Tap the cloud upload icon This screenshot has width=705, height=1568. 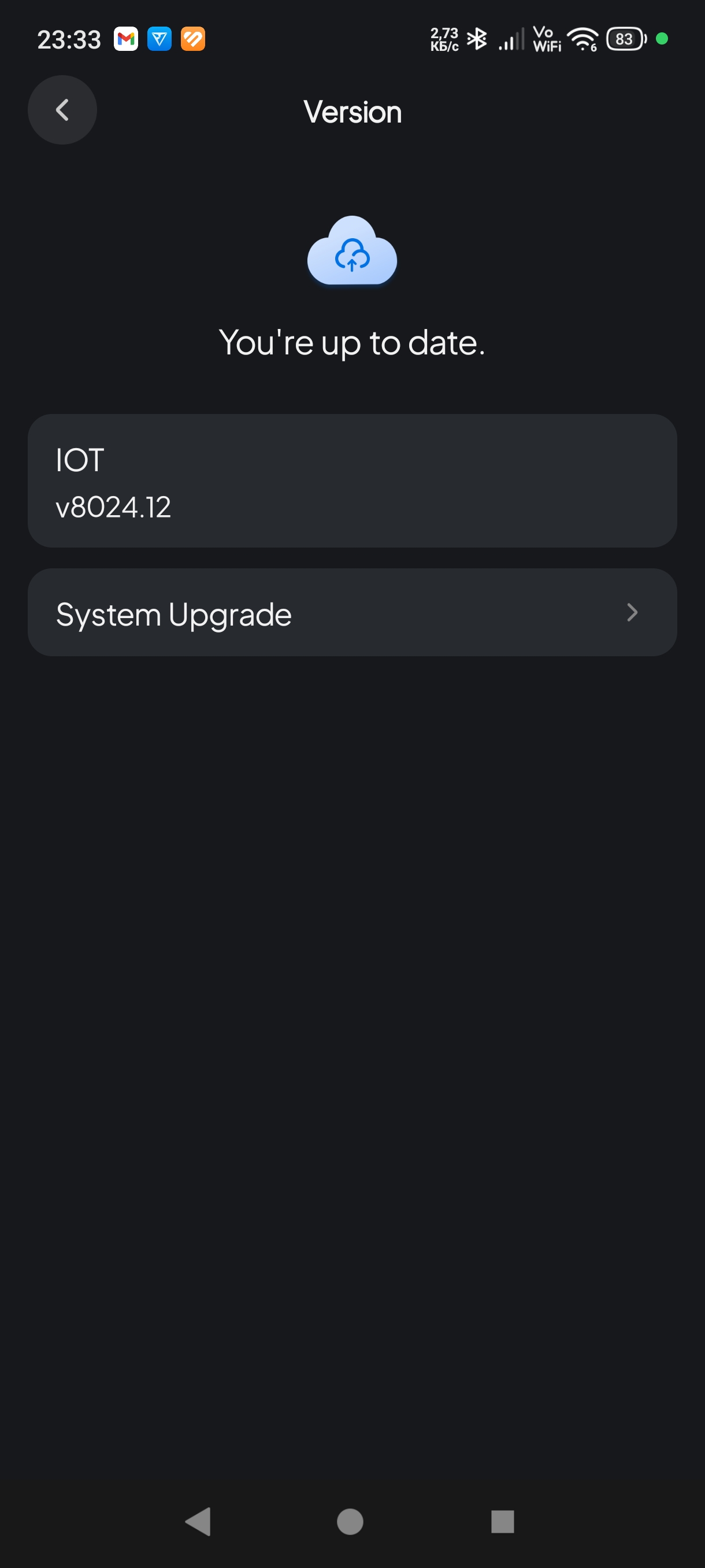tap(352, 252)
